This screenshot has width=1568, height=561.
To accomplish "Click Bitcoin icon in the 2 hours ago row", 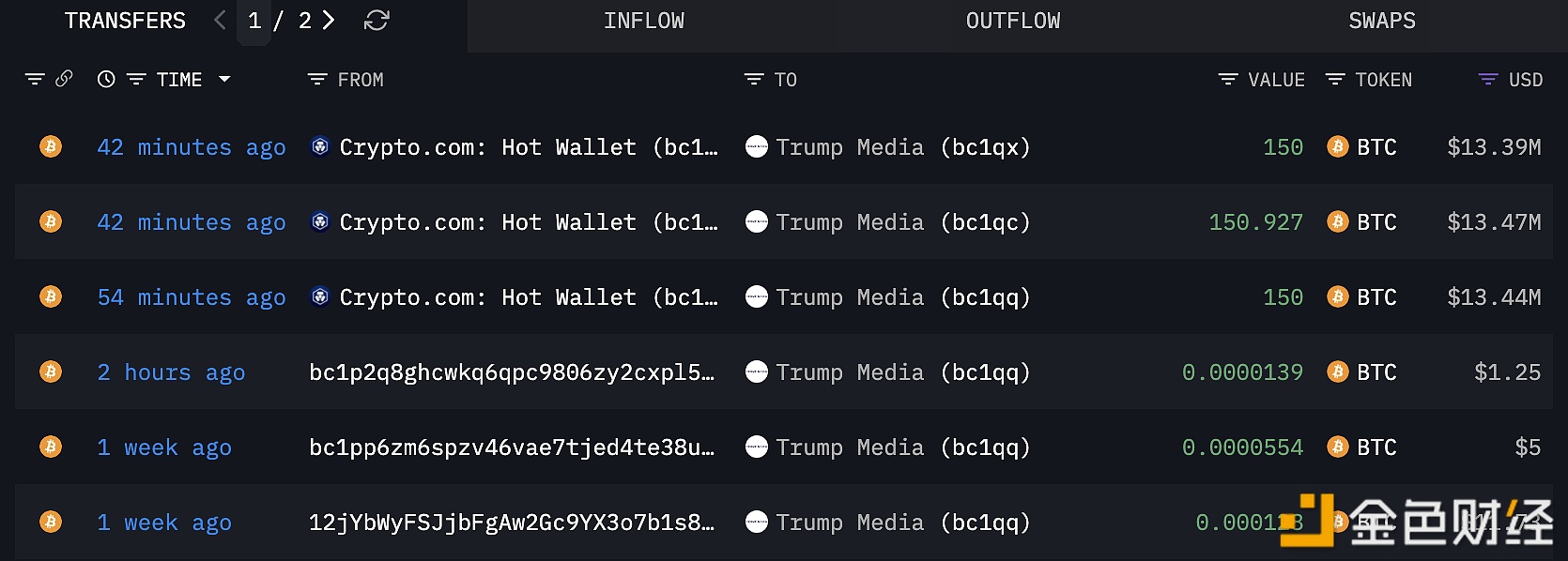I will [51, 371].
